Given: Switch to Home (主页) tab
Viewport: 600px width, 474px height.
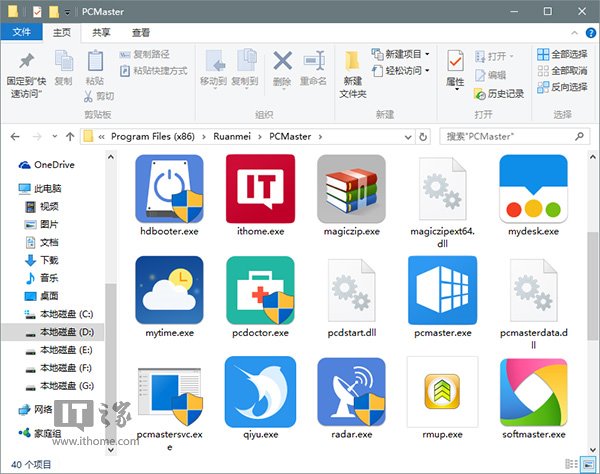Looking at the screenshot, I should coord(62,33).
